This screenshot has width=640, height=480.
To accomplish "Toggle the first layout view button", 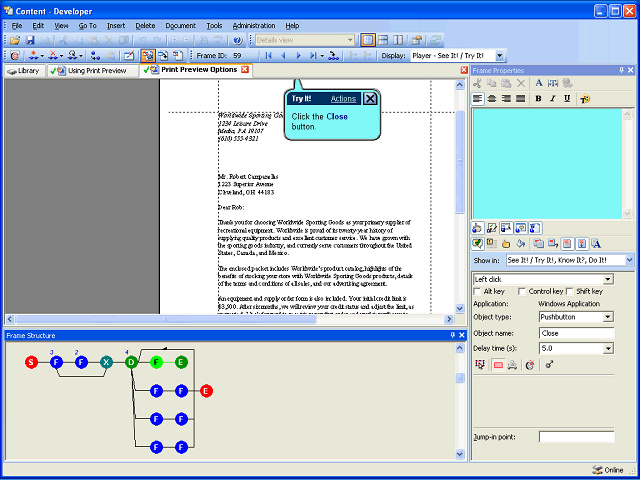I will pyautogui.click(x=368, y=40).
